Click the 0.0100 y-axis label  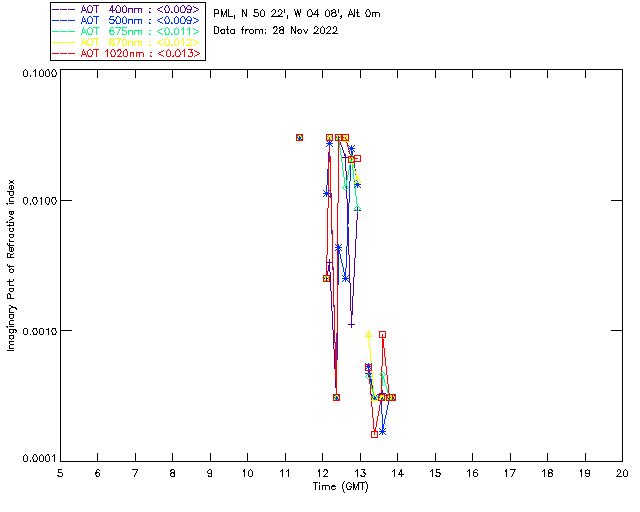click(x=39, y=201)
